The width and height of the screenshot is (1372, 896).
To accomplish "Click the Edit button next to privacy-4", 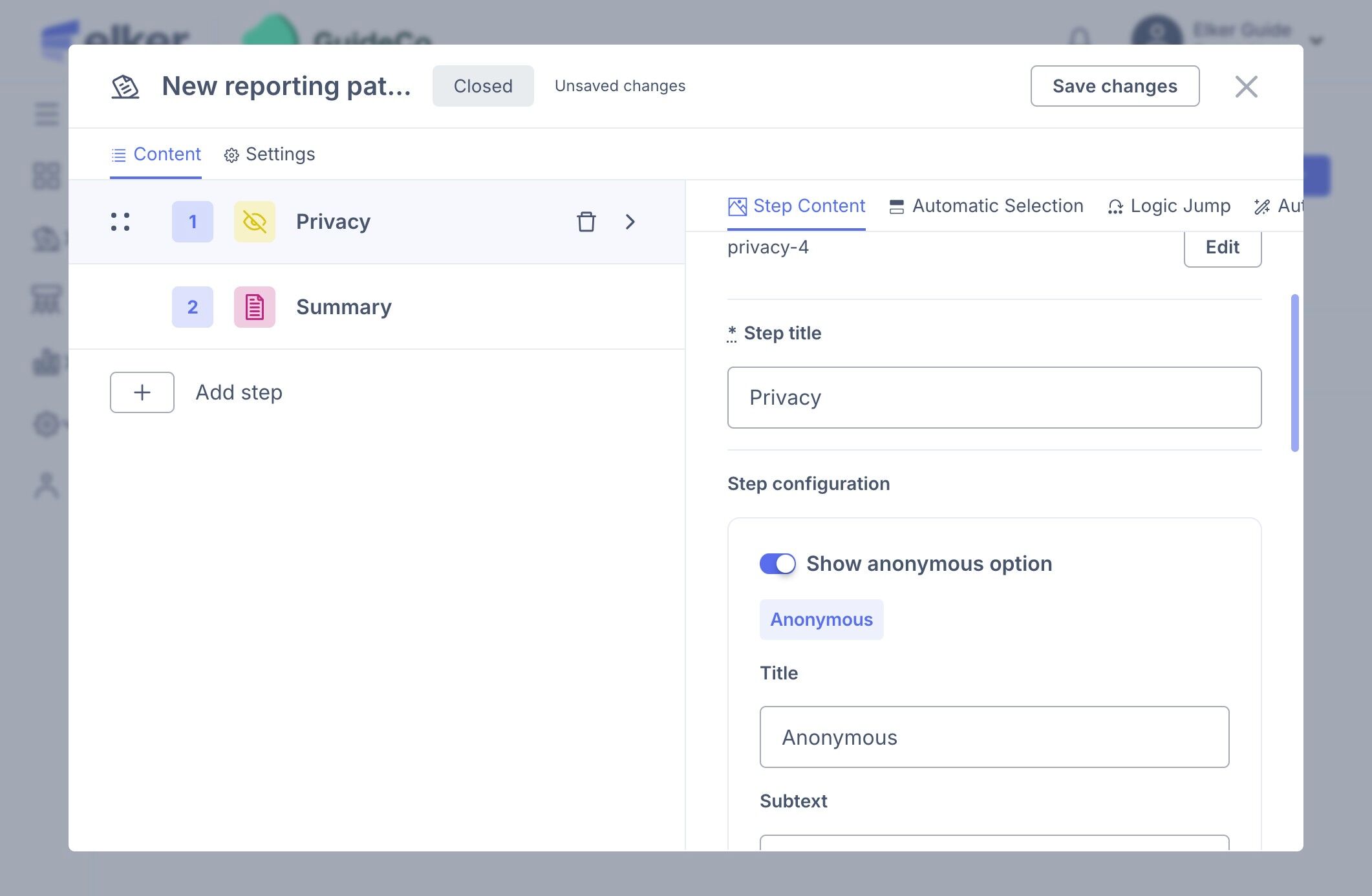I will [x=1222, y=248].
